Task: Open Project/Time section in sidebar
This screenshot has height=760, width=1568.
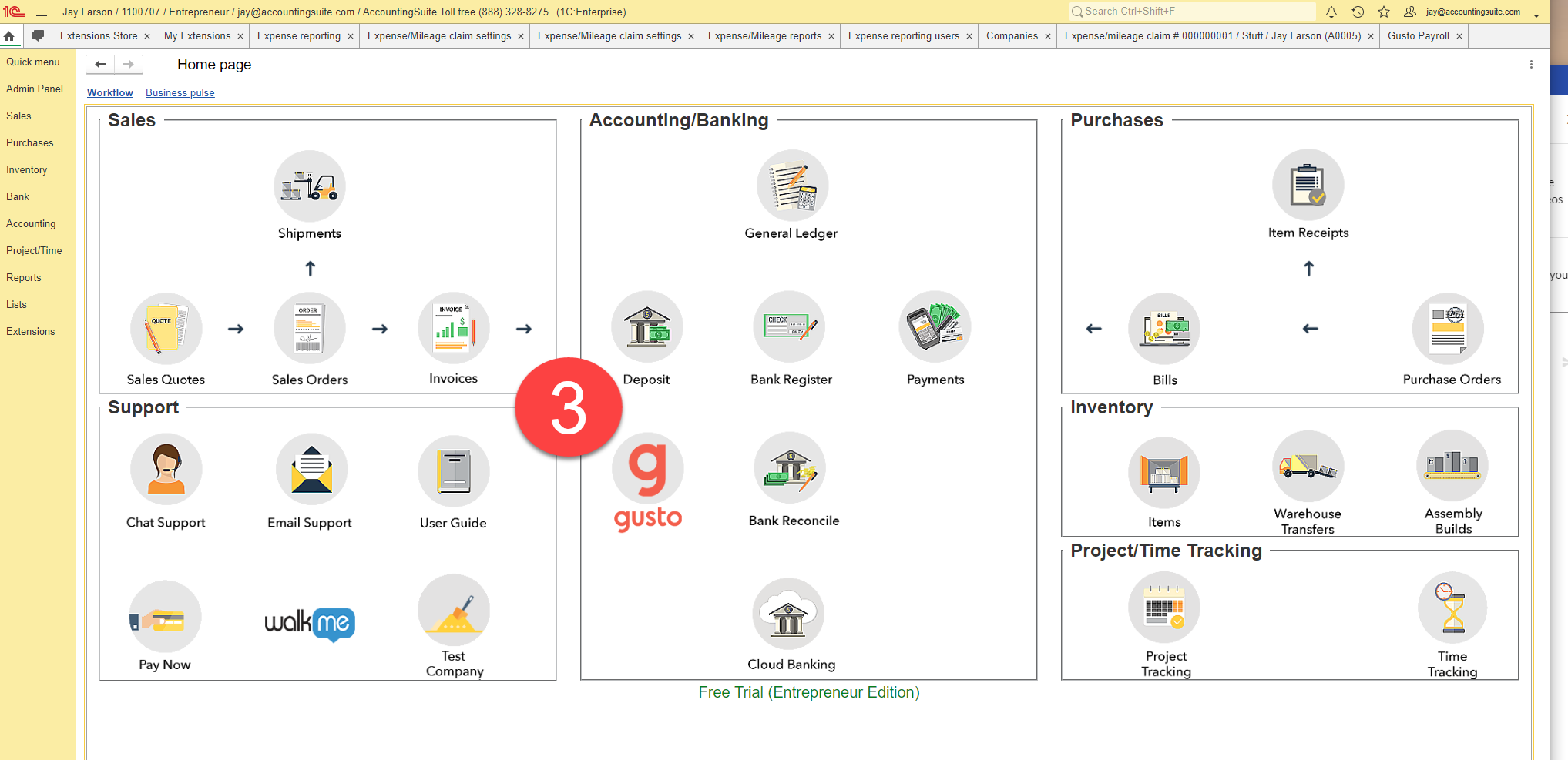Action: (x=34, y=250)
